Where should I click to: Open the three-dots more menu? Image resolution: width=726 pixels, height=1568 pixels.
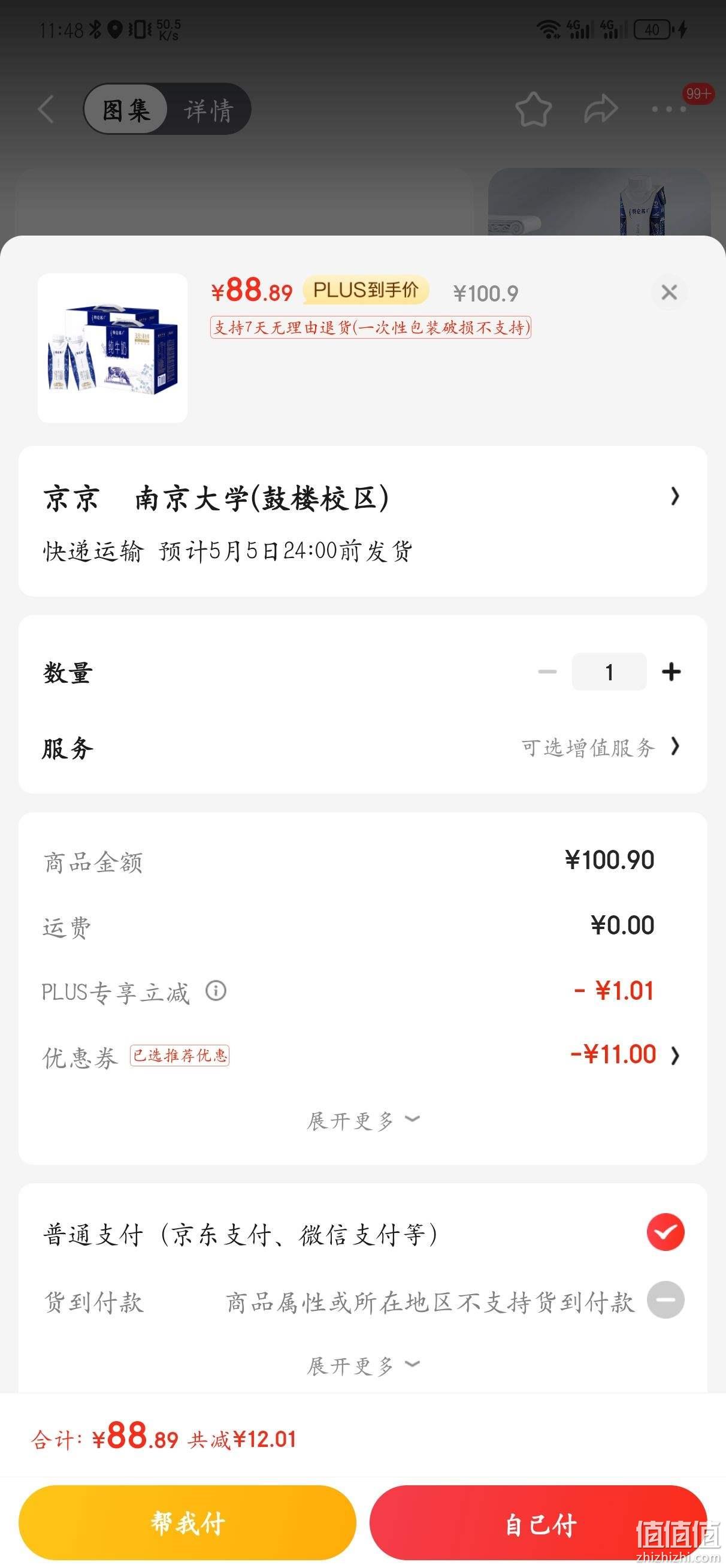[669, 110]
